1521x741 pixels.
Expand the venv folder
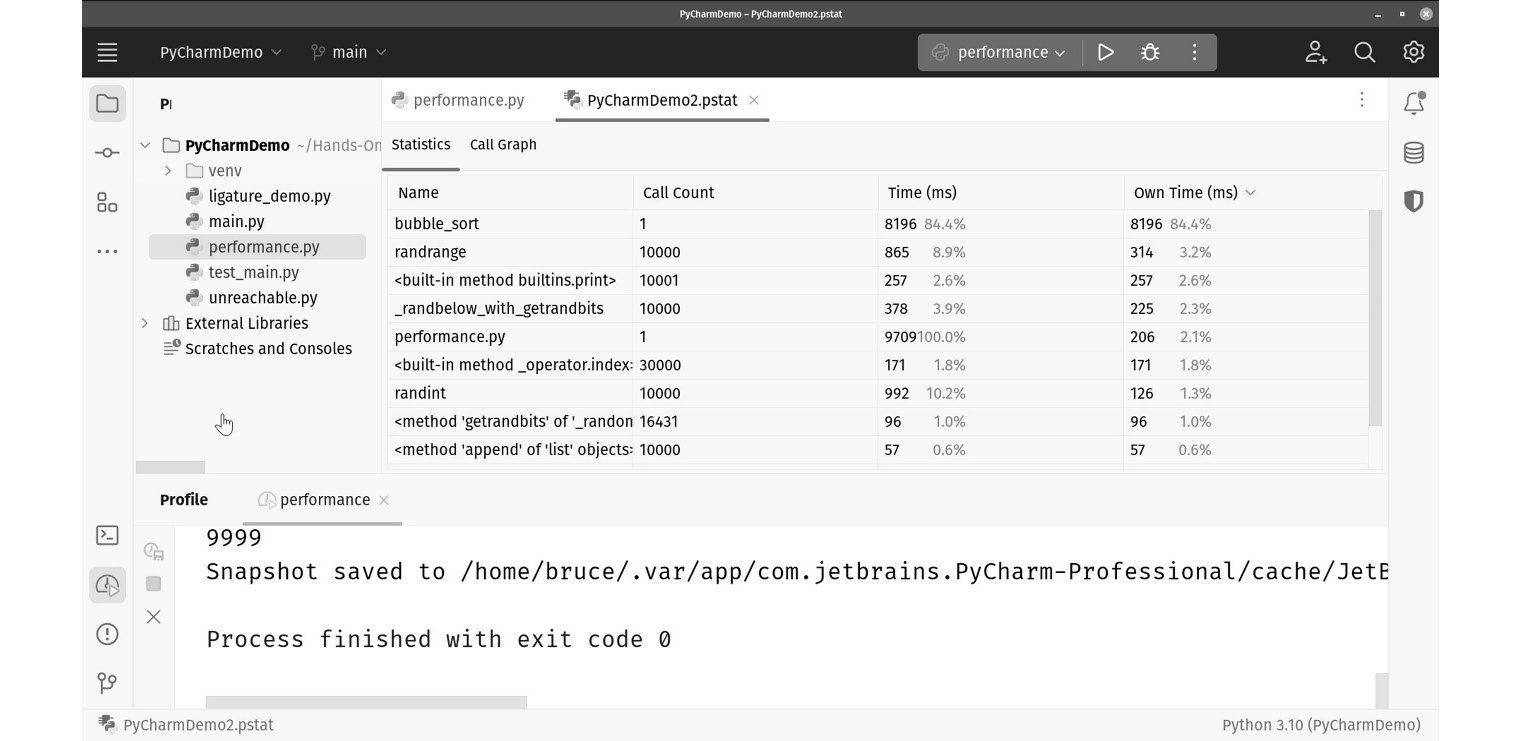coord(168,171)
